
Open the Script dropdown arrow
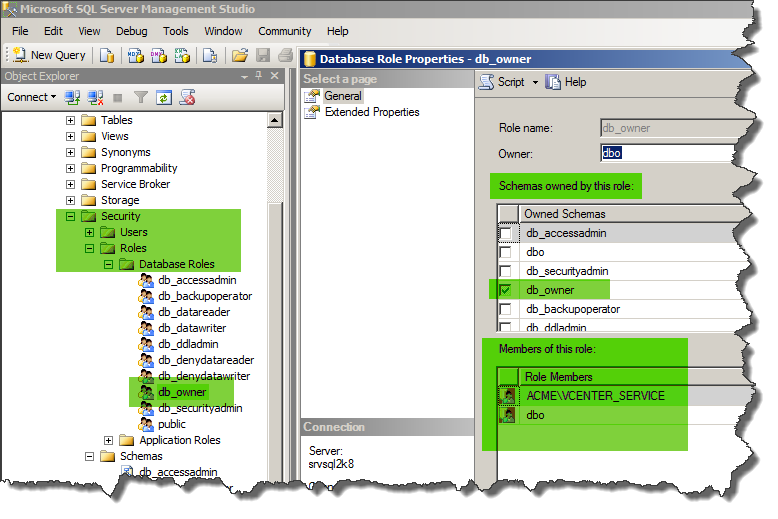pyautogui.click(x=535, y=82)
